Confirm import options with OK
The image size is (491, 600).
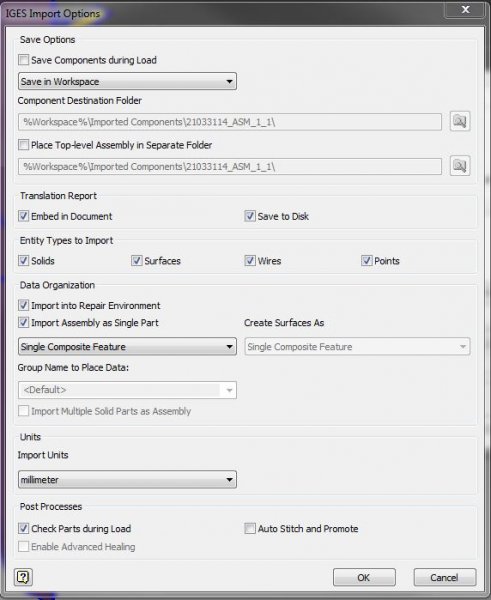coord(364,577)
